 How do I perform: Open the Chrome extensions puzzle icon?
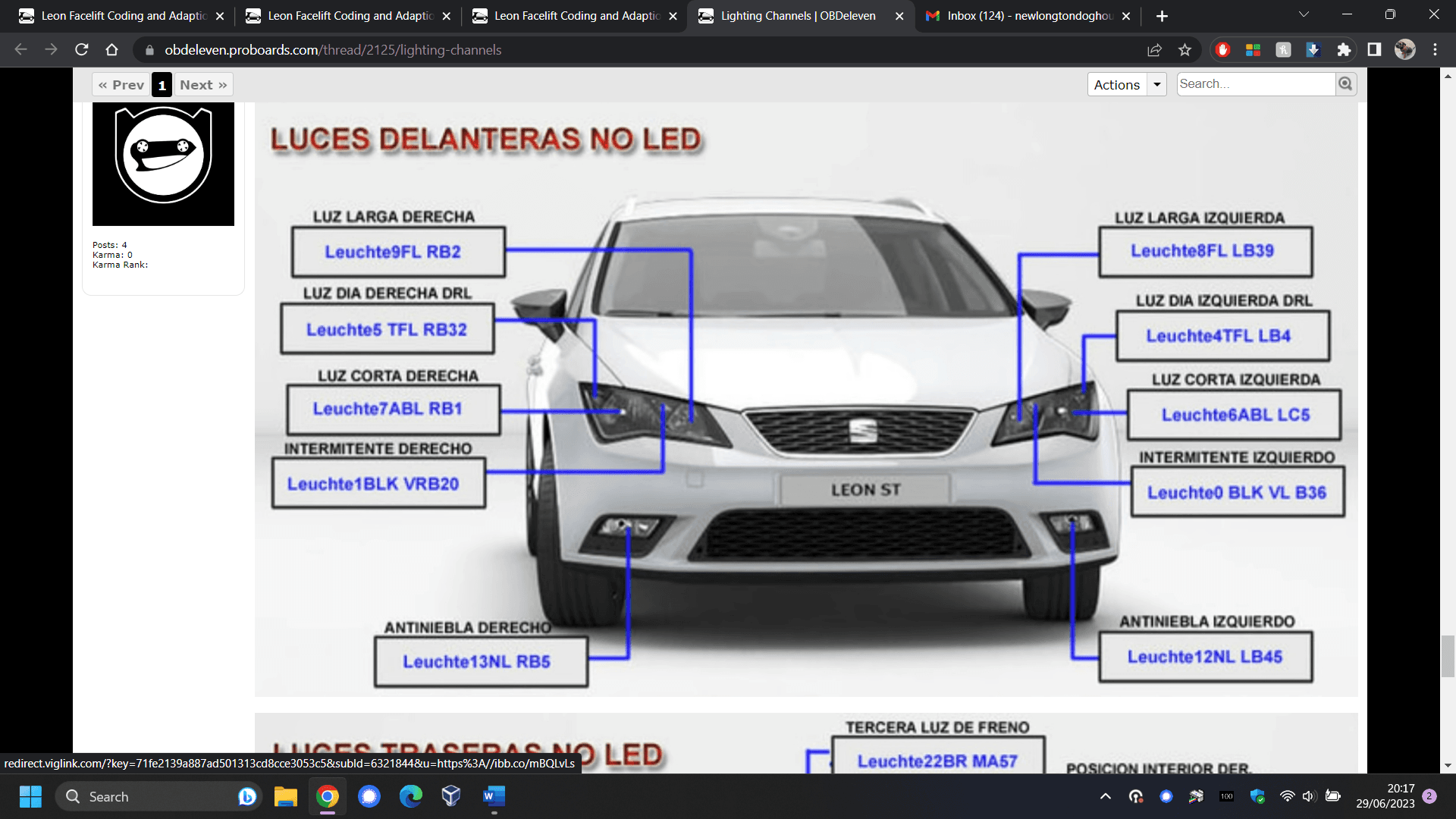[x=1344, y=50]
